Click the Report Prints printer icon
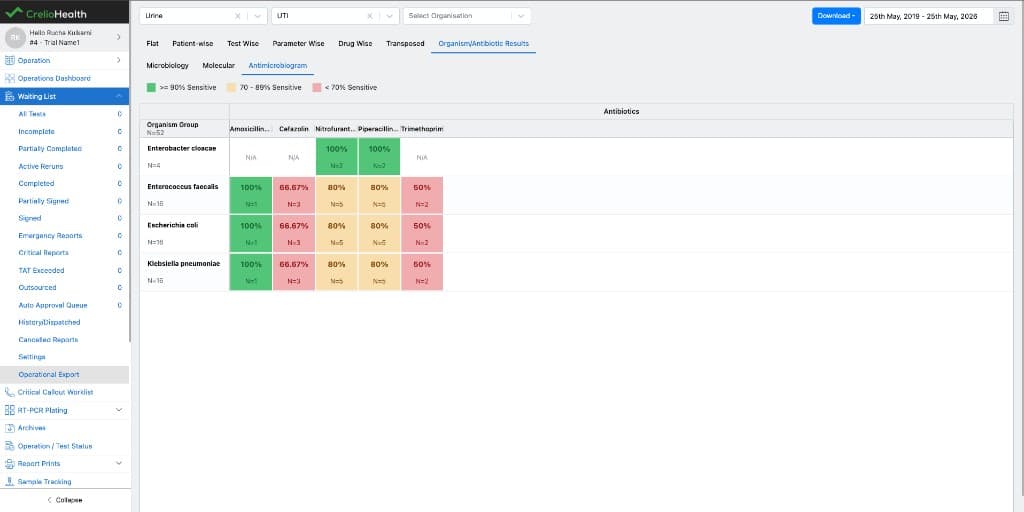The height and width of the screenshot is (512, 1024). click(x=10, y=464)
